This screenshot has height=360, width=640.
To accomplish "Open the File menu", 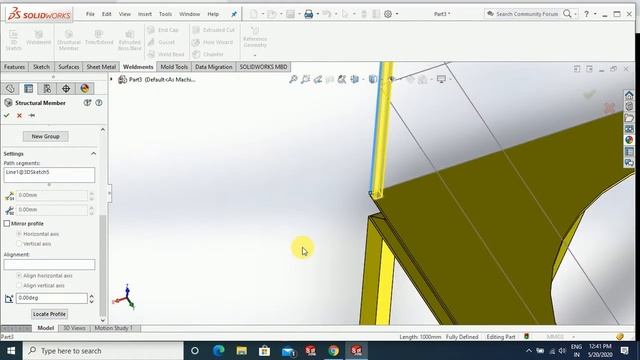I will pos(90,14).
